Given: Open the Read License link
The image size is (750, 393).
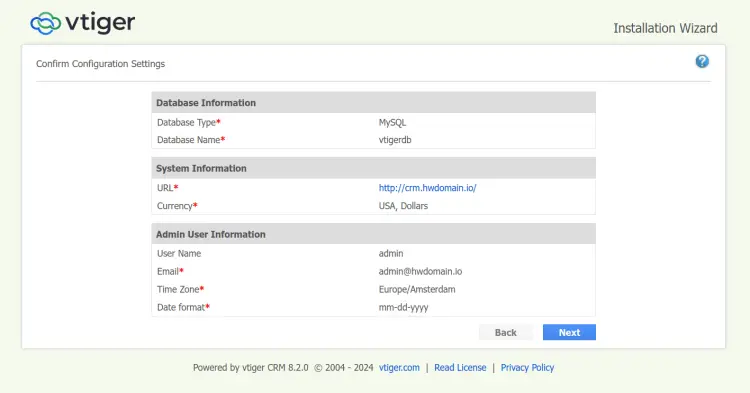Looking at the screenshot, I should 460,368.
